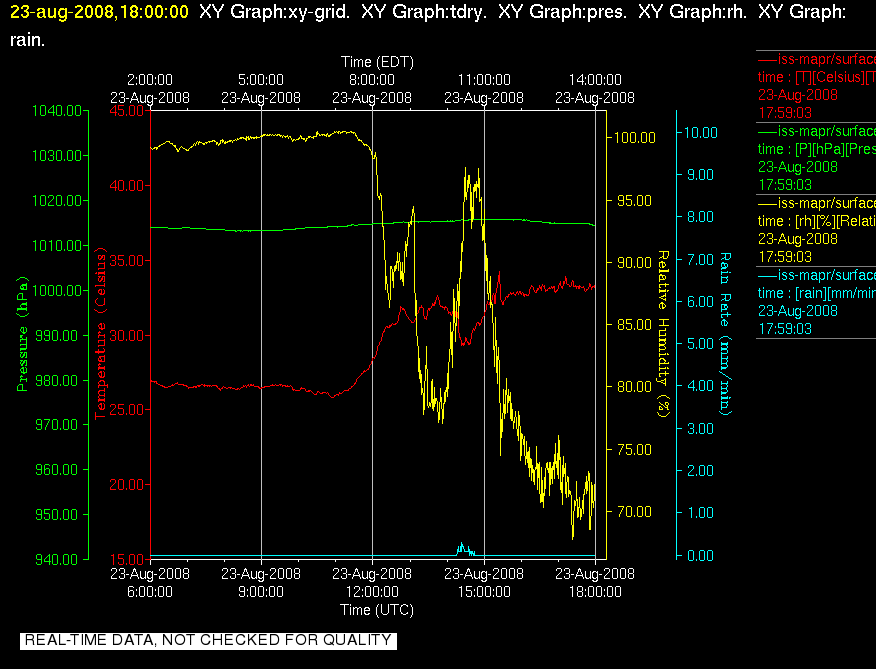Click the green 'Pressure (hPa)' axis title
The image size is (876, 669).
point(22,334)
